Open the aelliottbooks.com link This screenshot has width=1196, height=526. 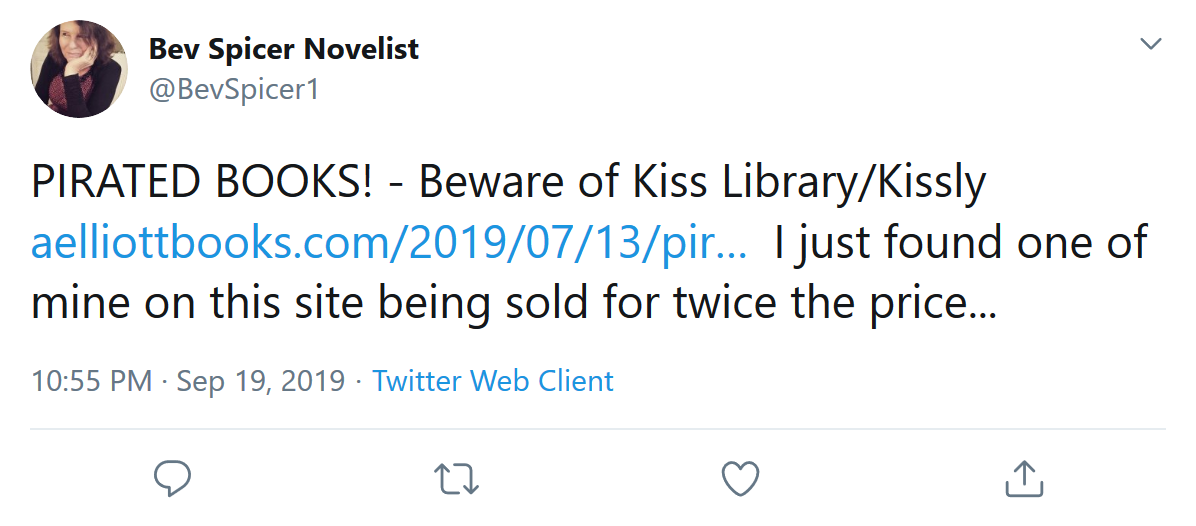point(388,245)
